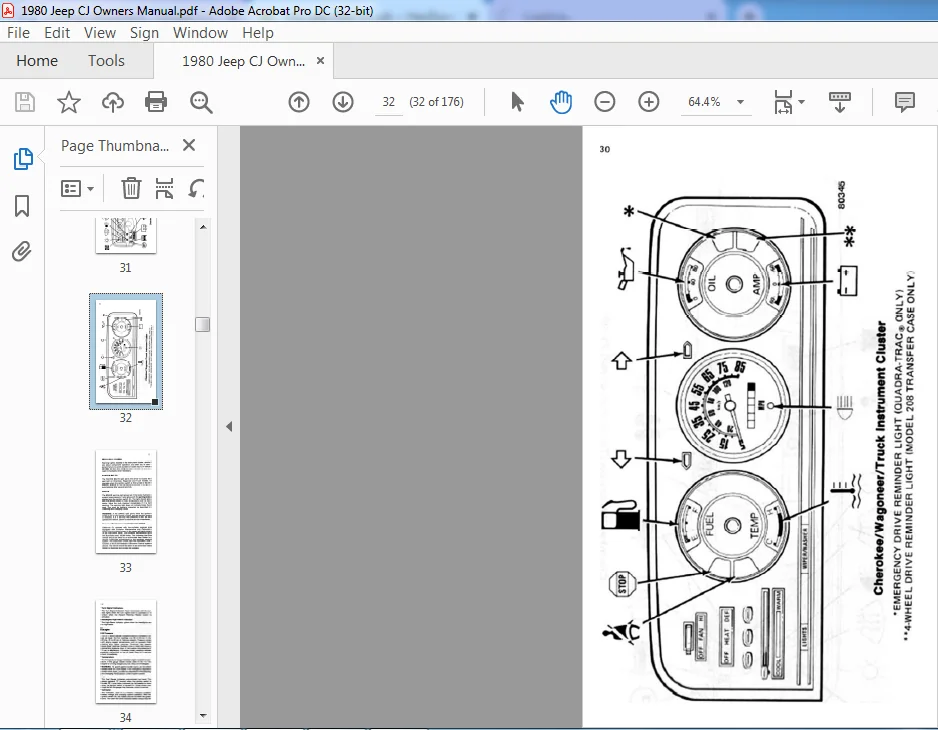This screenshot has width=938, height=730.
Task: Close the Page Thumbnails panel
Action: [x=189, y=145]
